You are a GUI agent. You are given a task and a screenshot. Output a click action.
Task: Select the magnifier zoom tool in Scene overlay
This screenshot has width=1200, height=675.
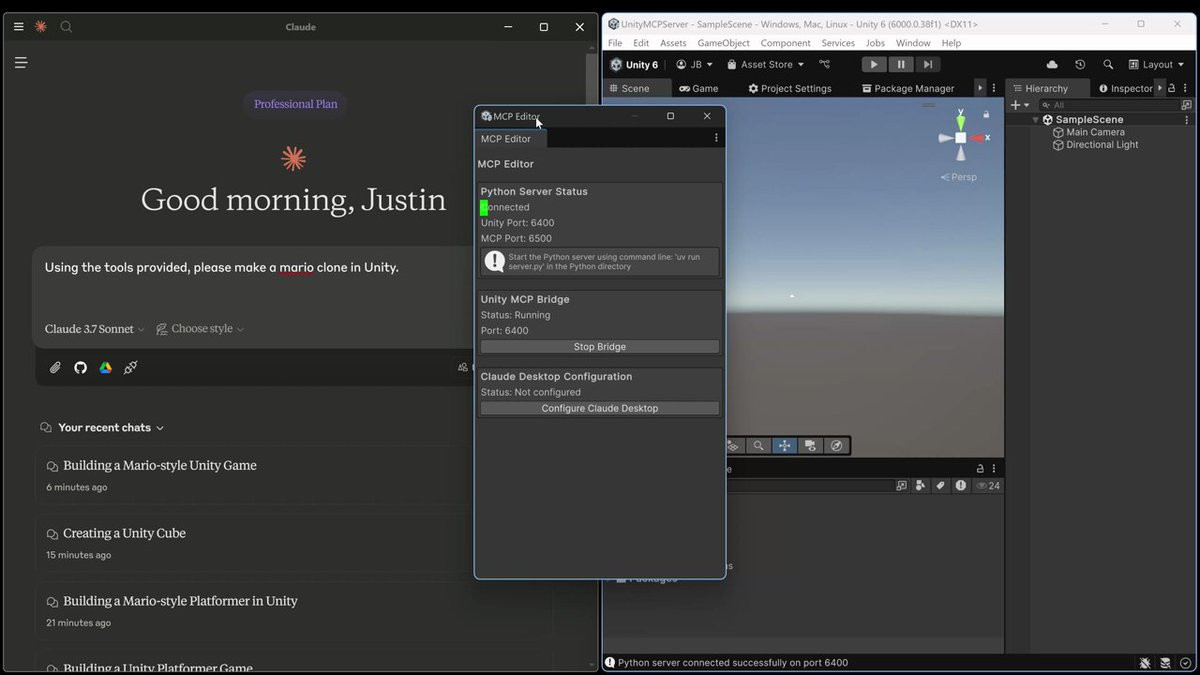point(759,446)
